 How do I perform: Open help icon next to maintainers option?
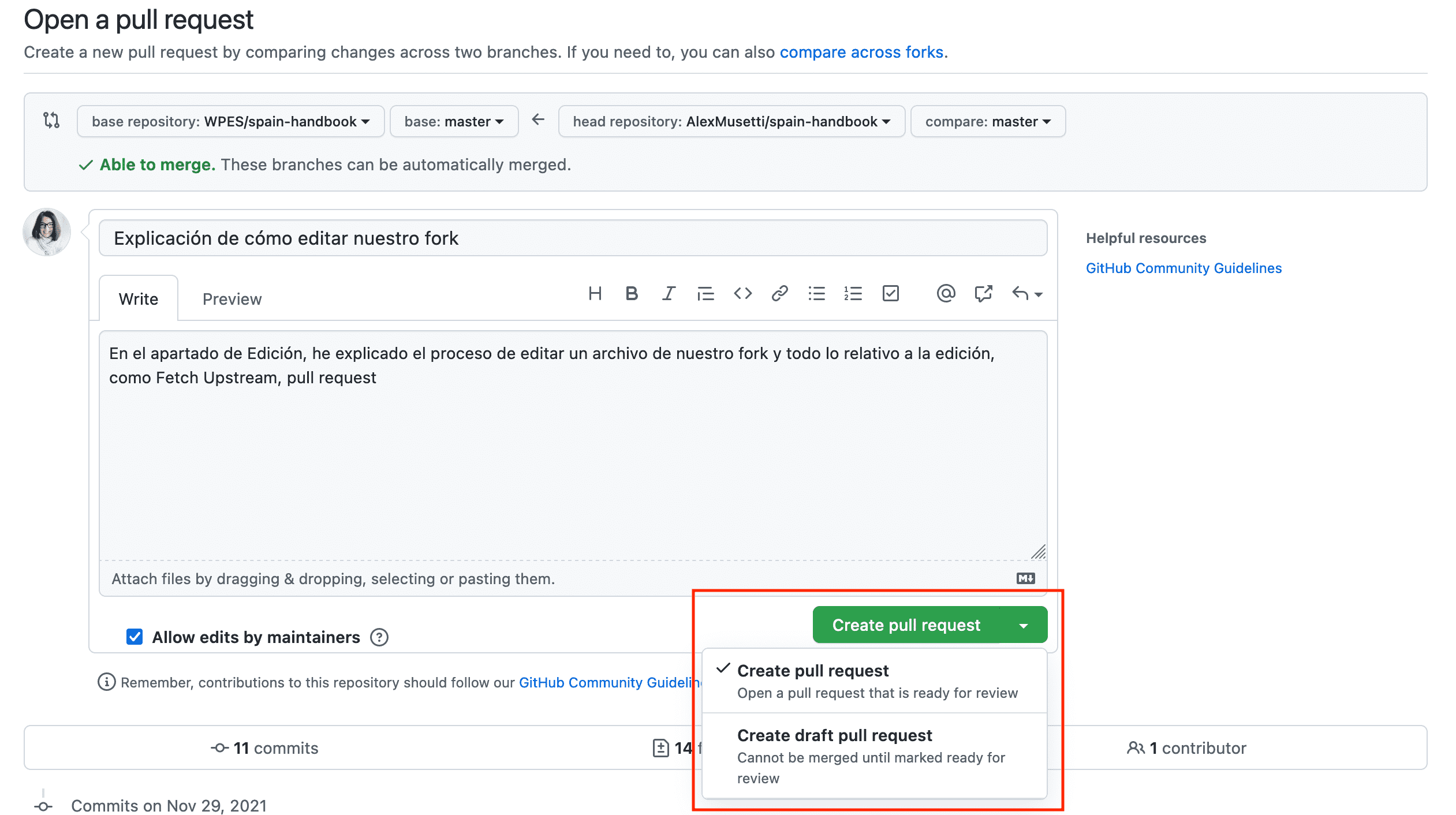click(x=379, y=637)
